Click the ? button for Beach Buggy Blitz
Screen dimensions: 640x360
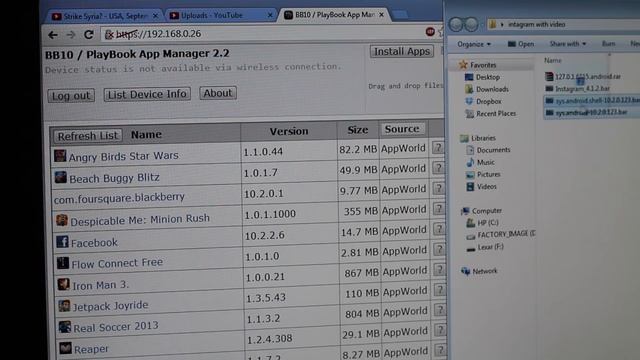(438, 168)
